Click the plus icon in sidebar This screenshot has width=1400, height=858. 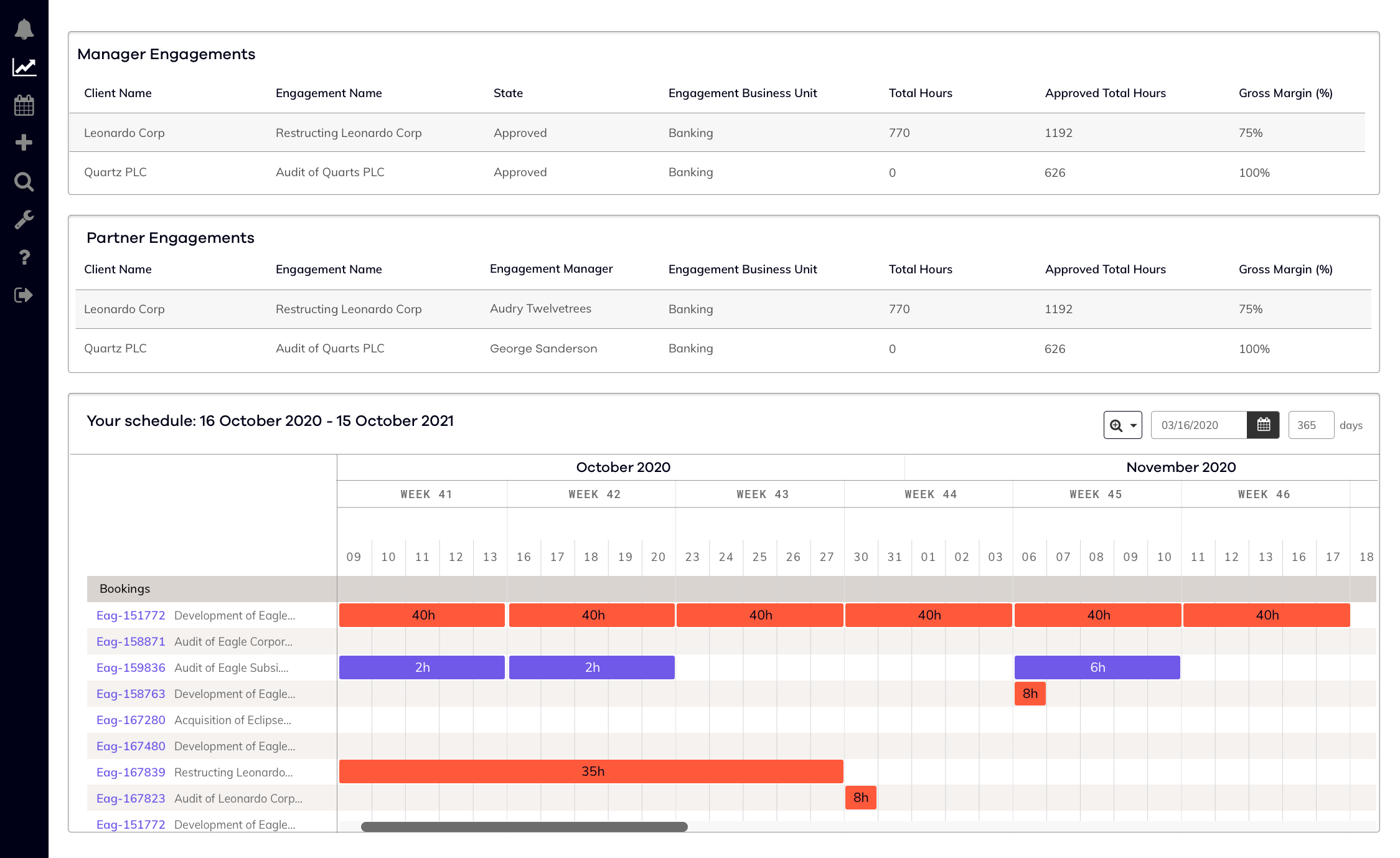(24, 143)
